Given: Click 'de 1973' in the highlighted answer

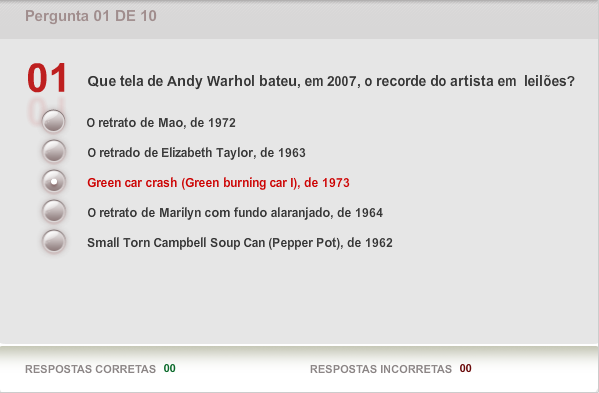Looking at the screenshot, I should (327, 183).
